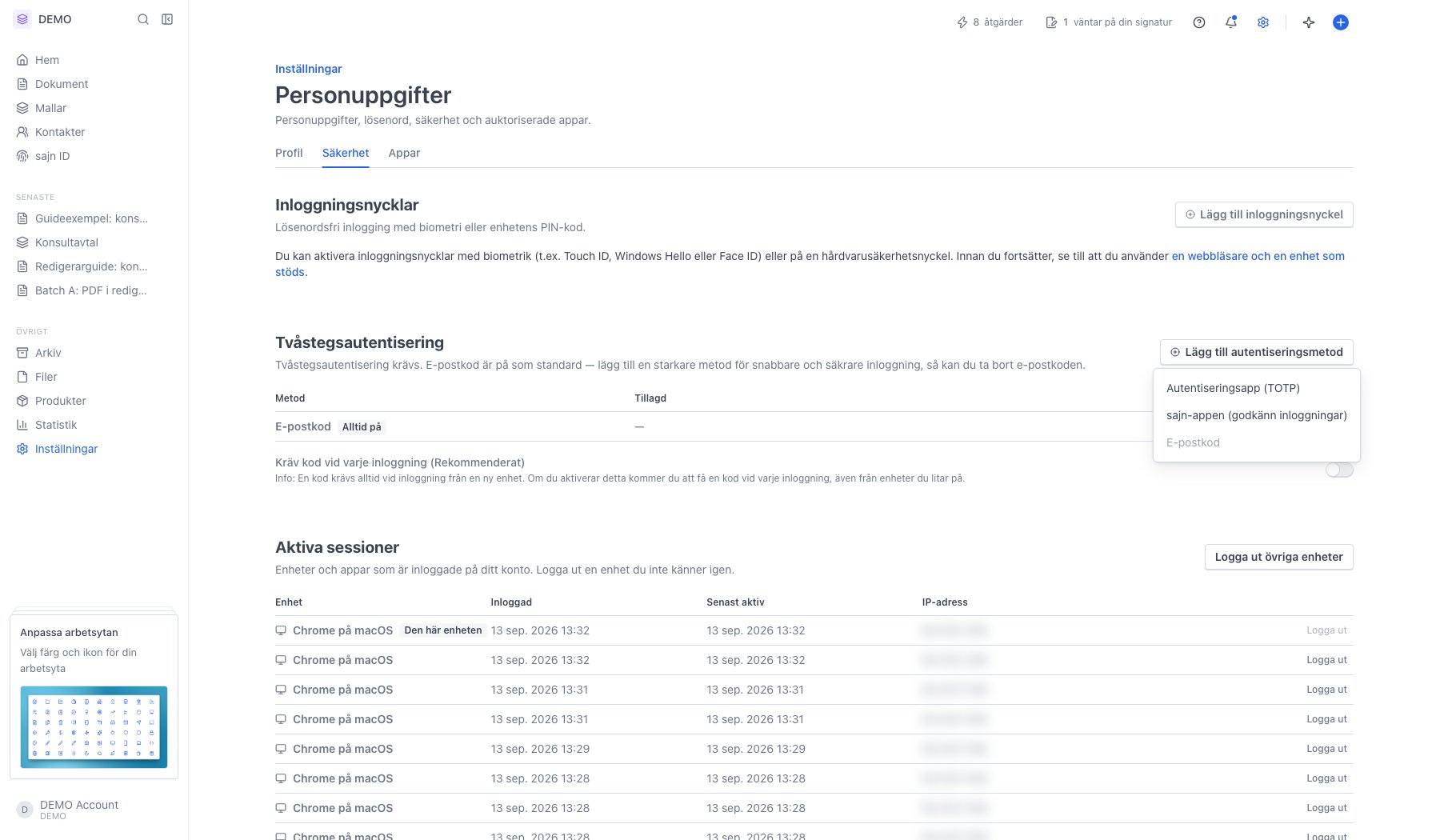
Task: Open sajn ID in the sidebar
Action: (43, 156)
